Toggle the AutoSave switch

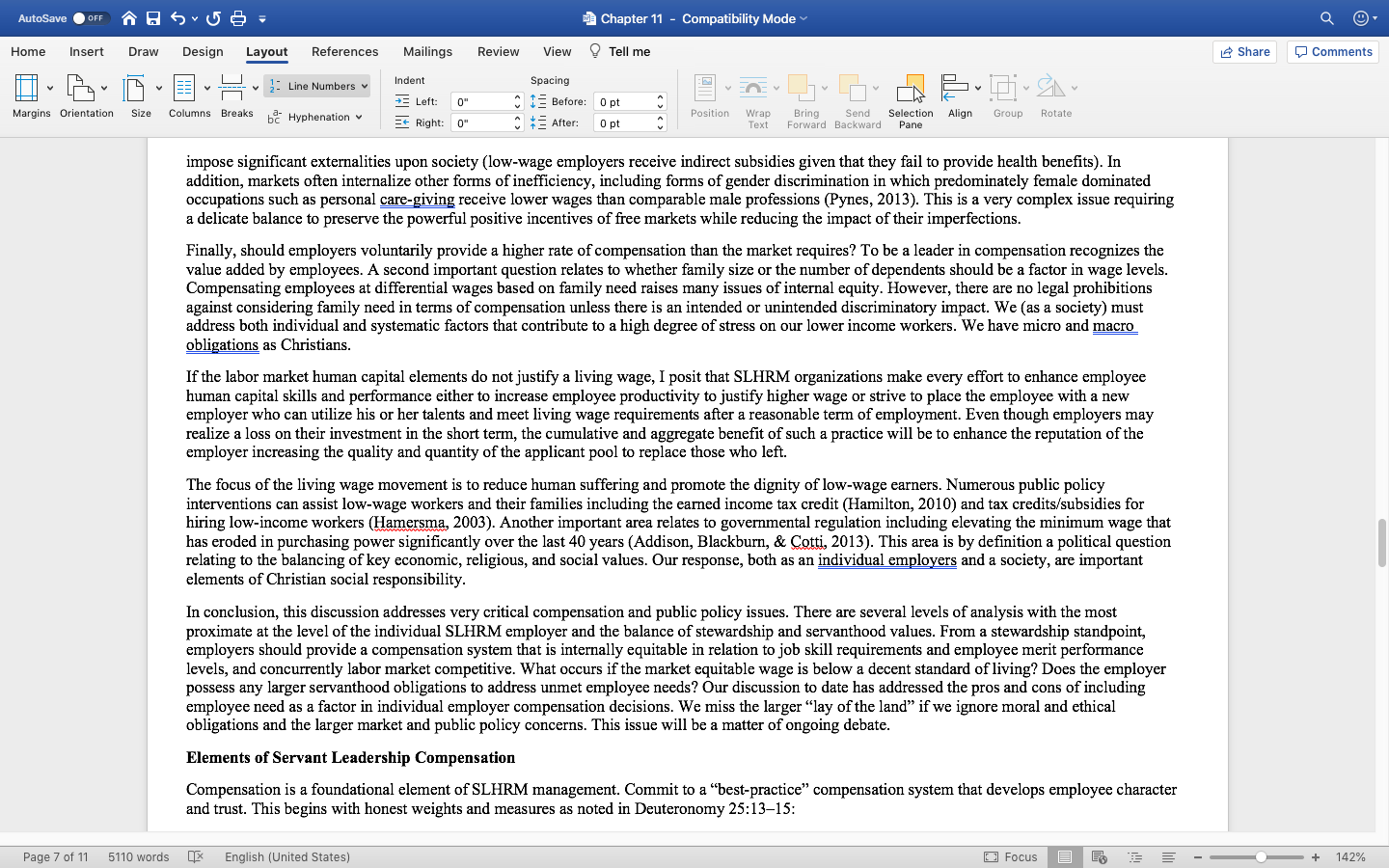pyautogui.click(x=91, y=18)
